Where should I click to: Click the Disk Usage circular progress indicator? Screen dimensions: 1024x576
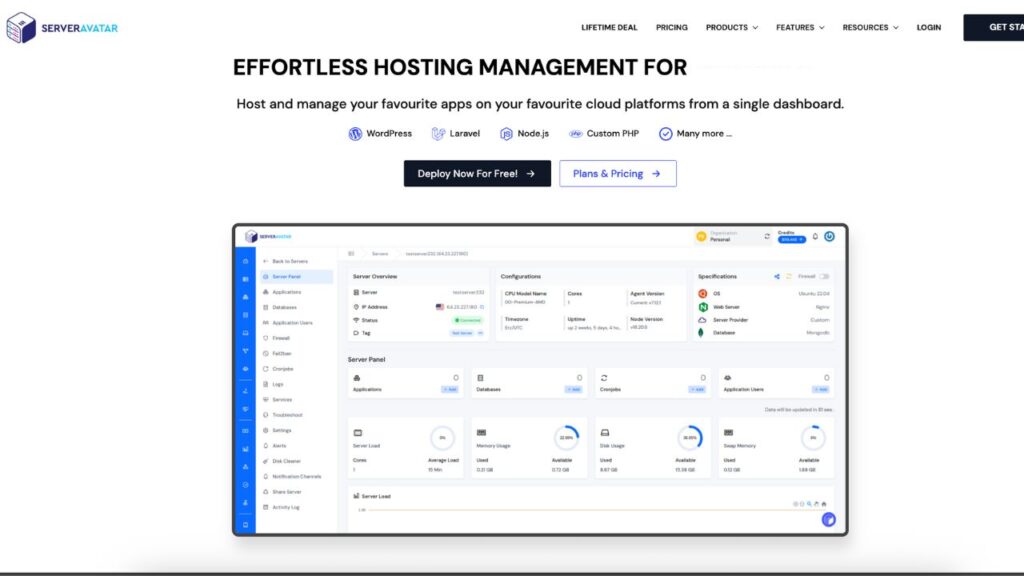tap(690, 438)
